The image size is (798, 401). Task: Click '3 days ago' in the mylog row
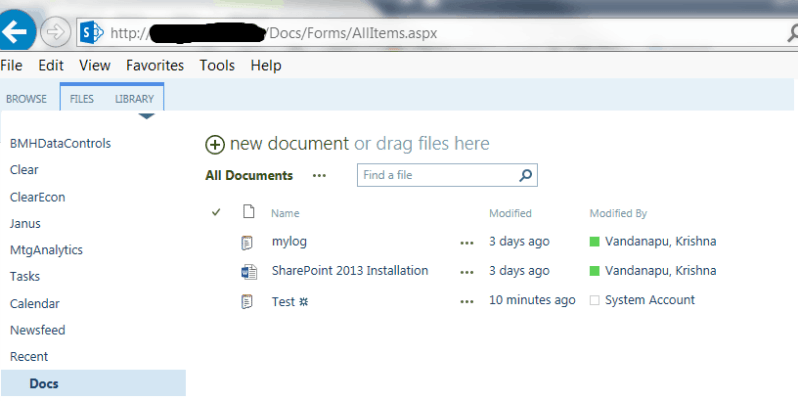519,242
